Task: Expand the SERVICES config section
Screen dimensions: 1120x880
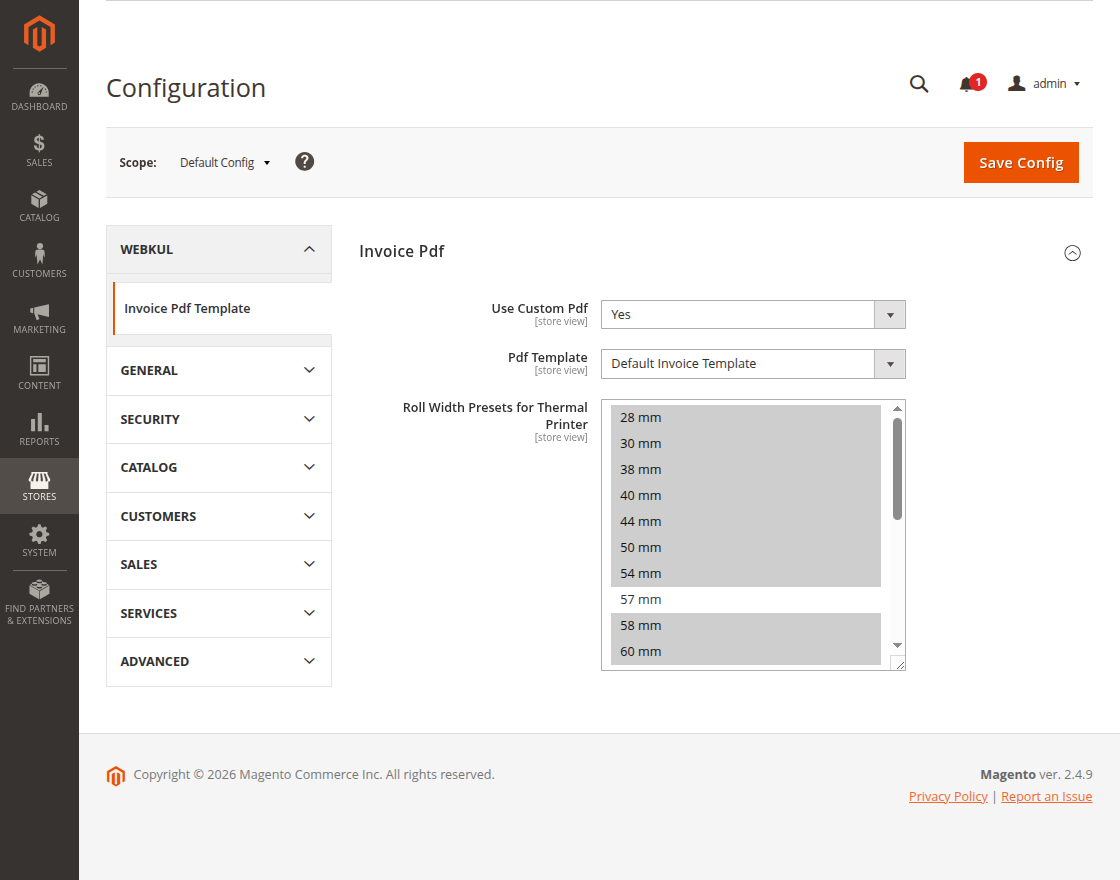Action: pos(219,614)
